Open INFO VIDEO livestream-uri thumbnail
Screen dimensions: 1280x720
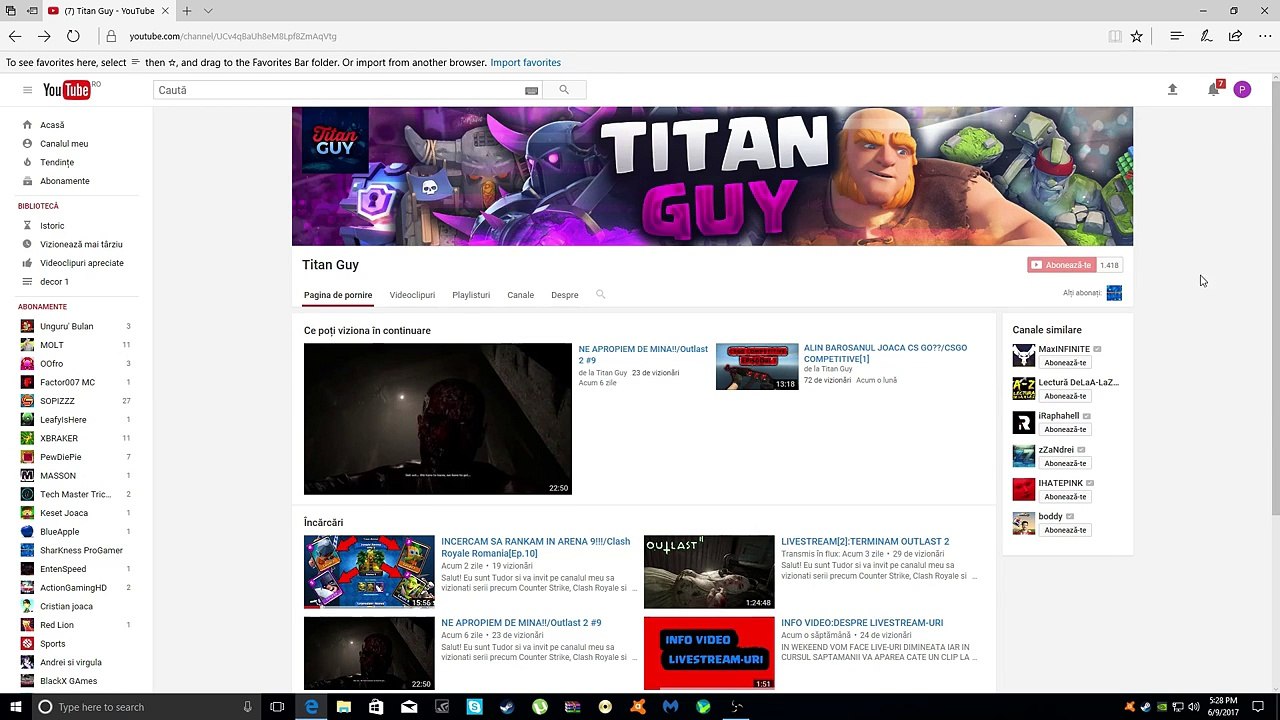point(709,653)
